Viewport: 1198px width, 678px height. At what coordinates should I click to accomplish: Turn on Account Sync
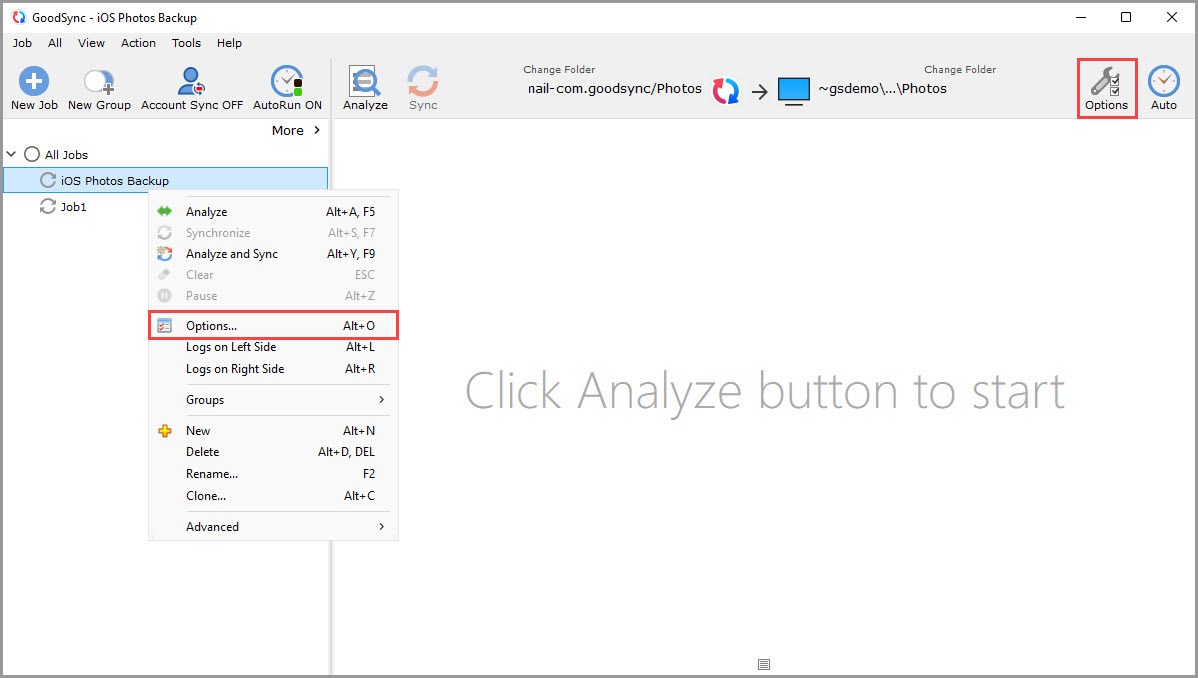tap(190, 87)
